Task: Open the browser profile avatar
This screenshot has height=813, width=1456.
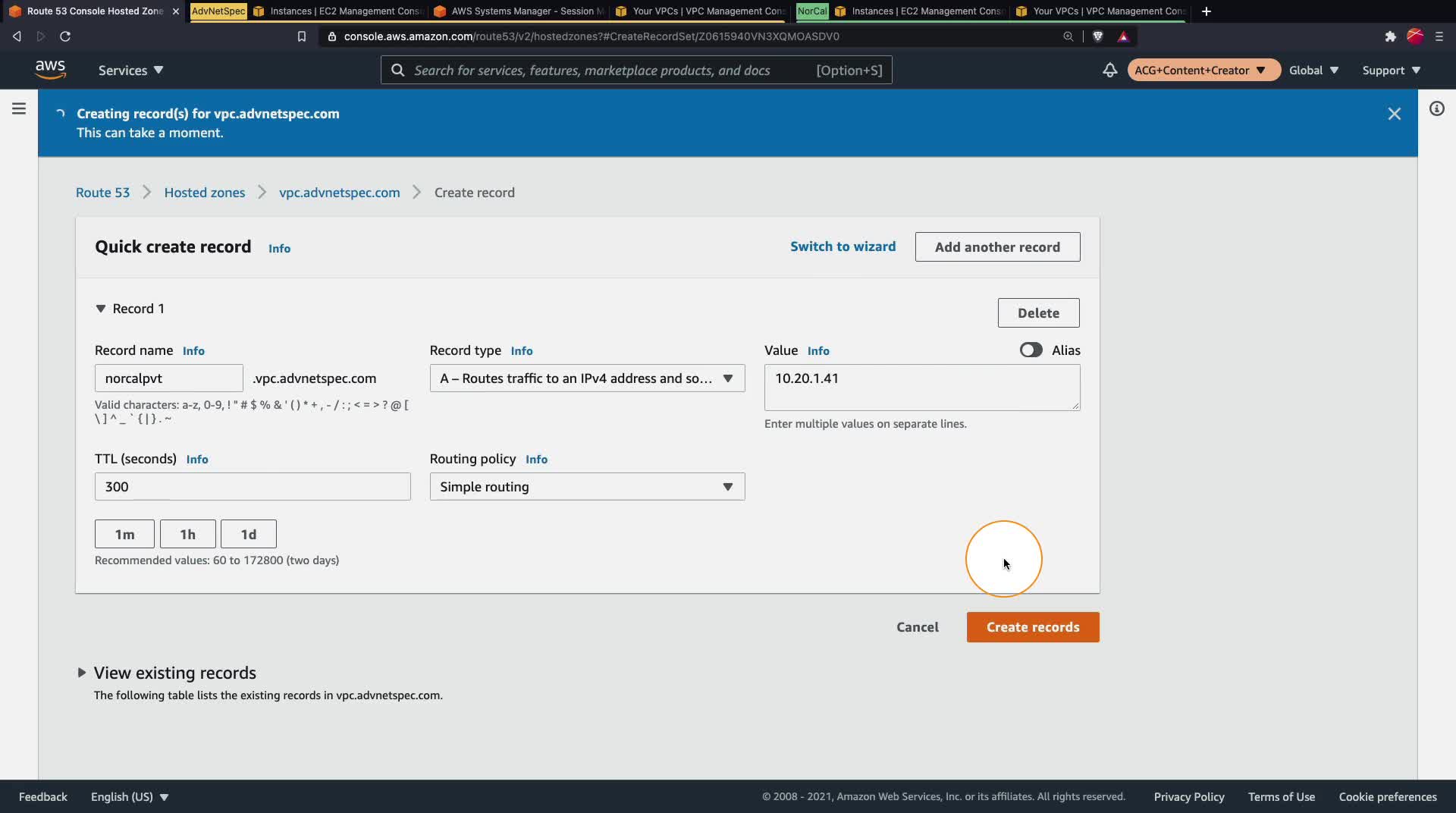Action: [1415, 36]
